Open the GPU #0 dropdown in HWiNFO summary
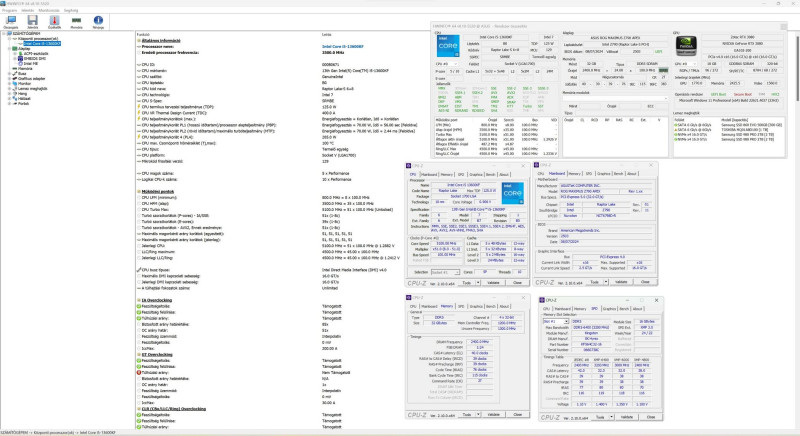Screen dimensions: 800x436 pos(685,64)
